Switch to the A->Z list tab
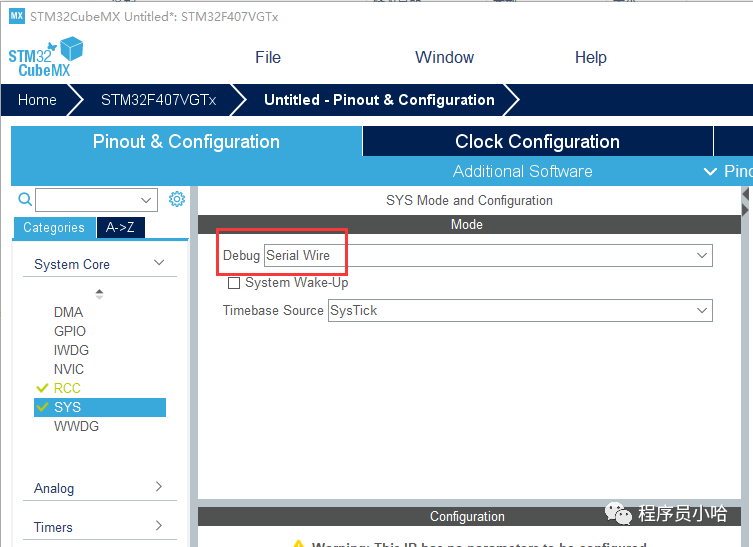Screen dimensions: 753x547 coord(121,228)
